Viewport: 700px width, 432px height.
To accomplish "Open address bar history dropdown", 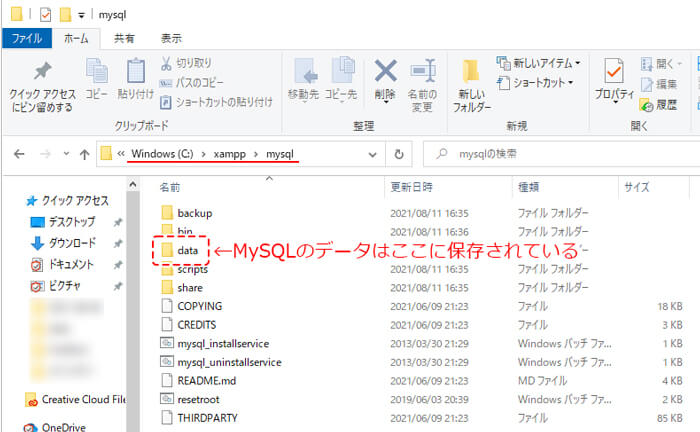I will [x=372, y=155].
